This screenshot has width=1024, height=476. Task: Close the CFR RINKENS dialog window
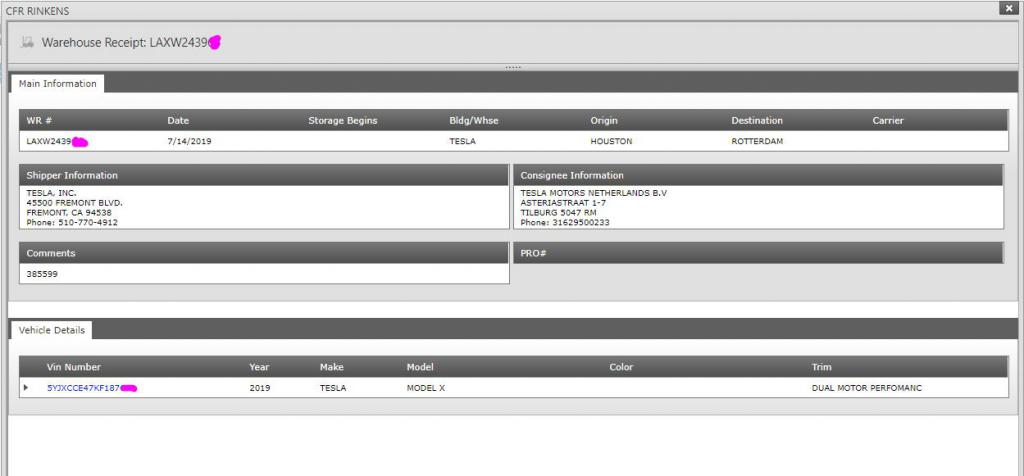[x=1006, y=9]
